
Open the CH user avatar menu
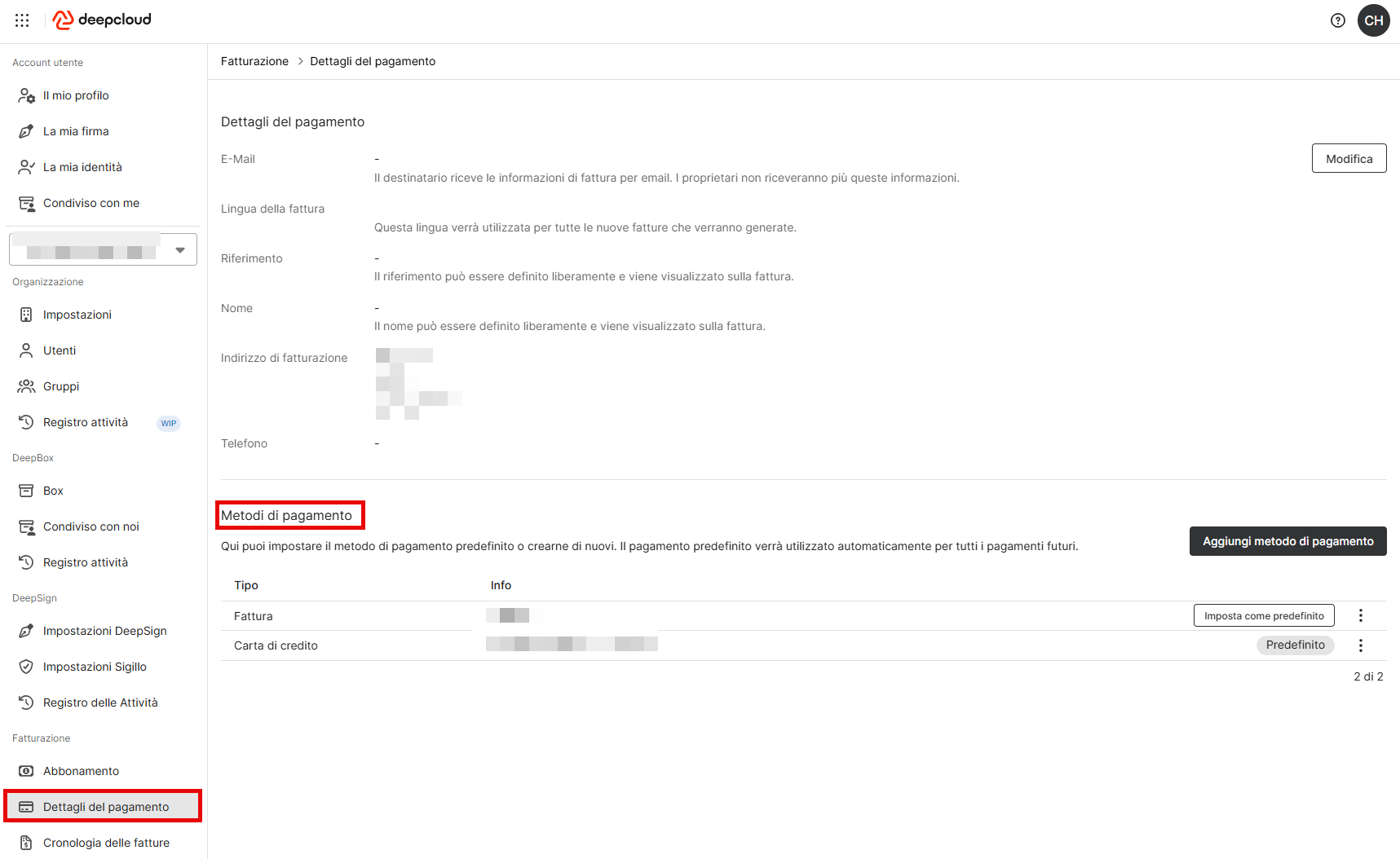[x=1374, y=20]
